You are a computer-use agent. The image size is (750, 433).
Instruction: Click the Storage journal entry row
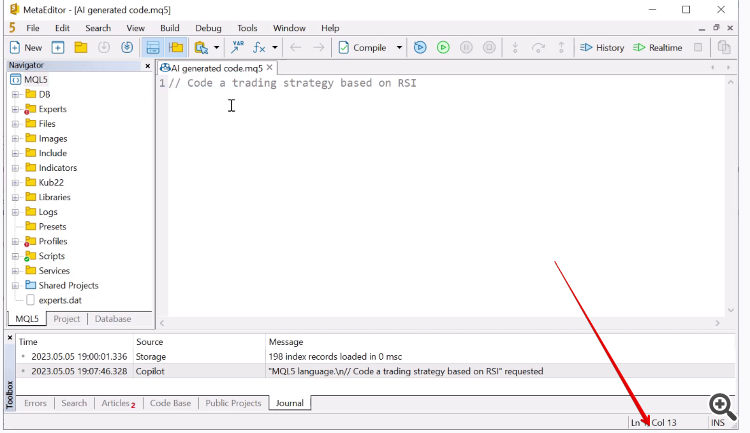375,356
